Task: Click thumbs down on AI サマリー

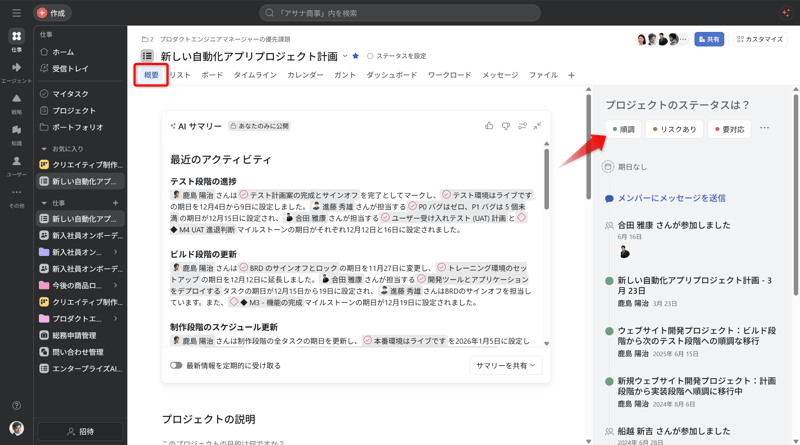Action: click(x=506, y=126)
